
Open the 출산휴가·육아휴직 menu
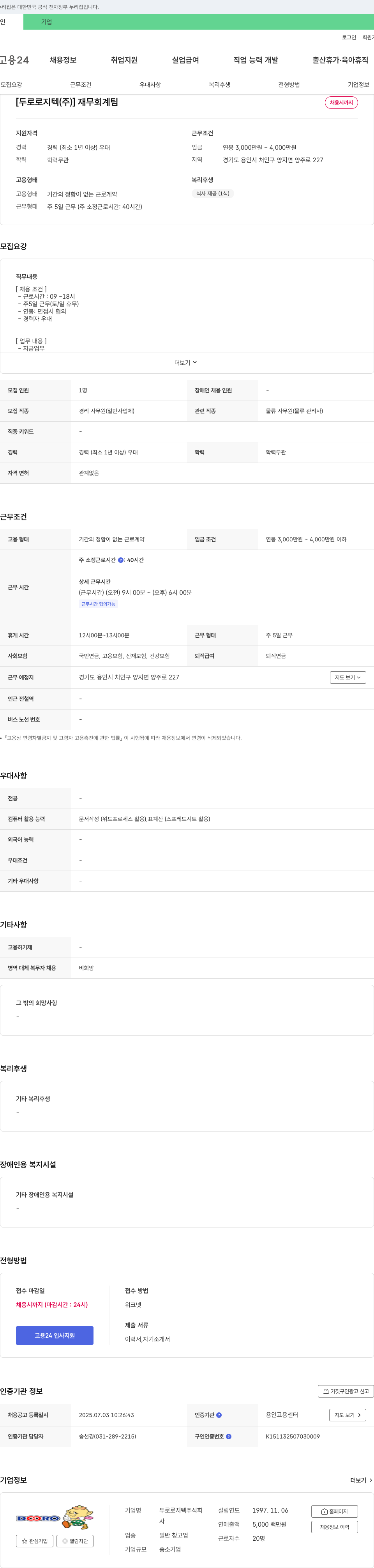(x=340, y=60)
